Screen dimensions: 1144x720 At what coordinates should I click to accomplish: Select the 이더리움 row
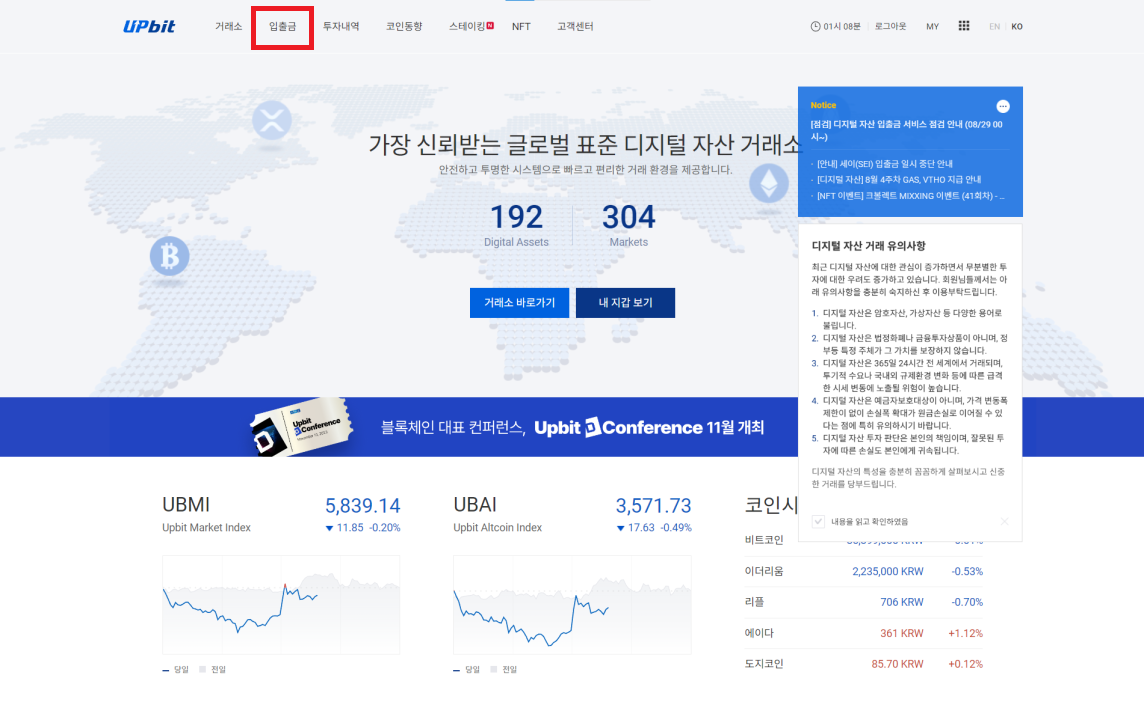pos(863,571)
